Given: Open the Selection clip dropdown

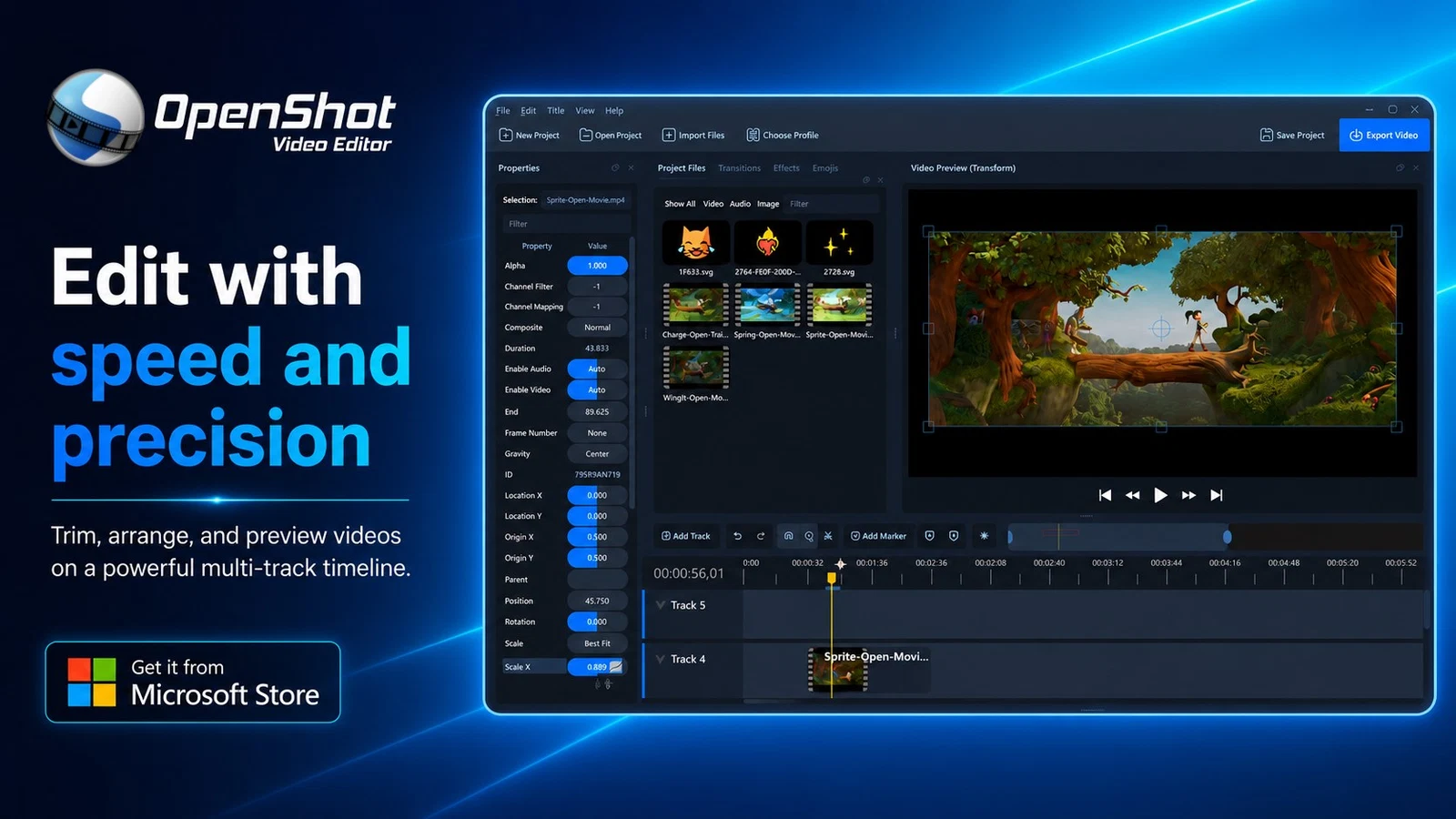Looking at the screenshot, I should (586, 200).
